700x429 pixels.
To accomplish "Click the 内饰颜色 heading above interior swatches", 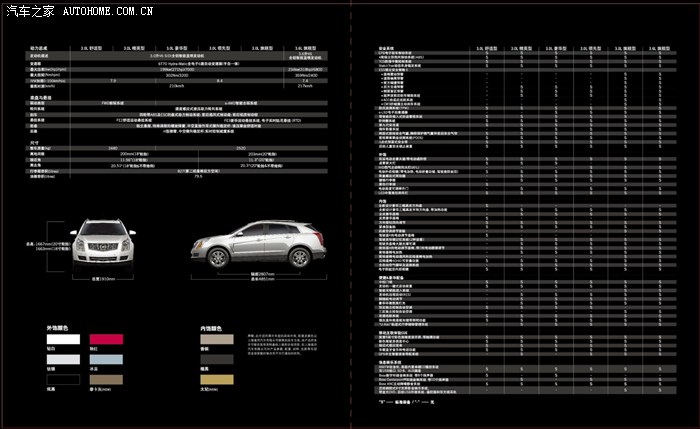I will tap(210, 327).
